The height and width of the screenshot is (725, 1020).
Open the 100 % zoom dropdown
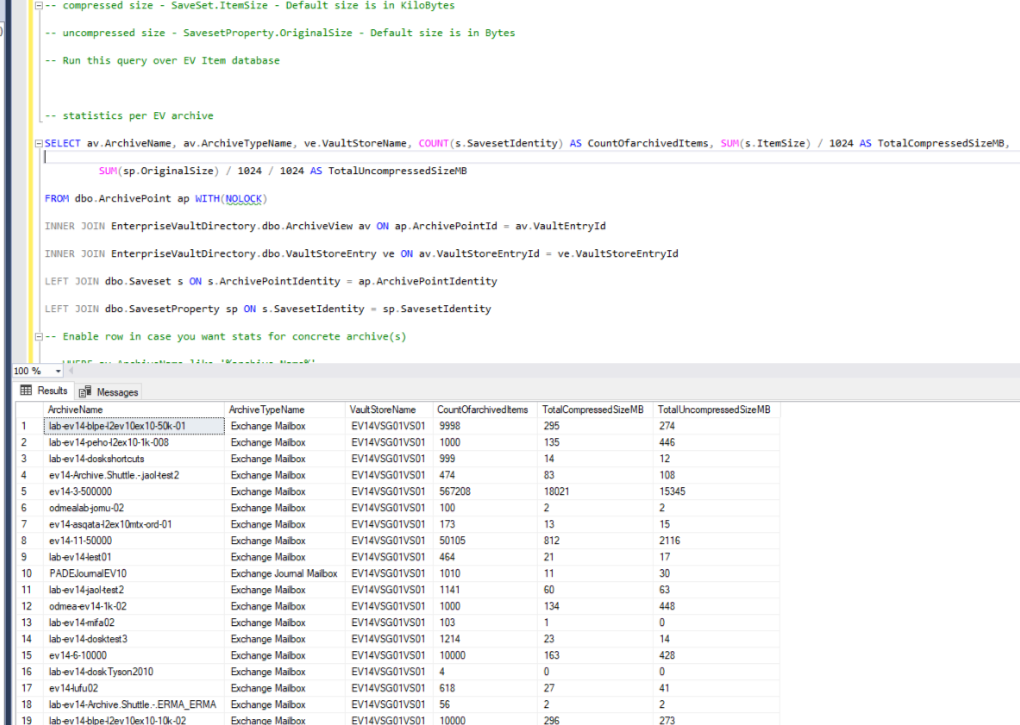(58, 371)
